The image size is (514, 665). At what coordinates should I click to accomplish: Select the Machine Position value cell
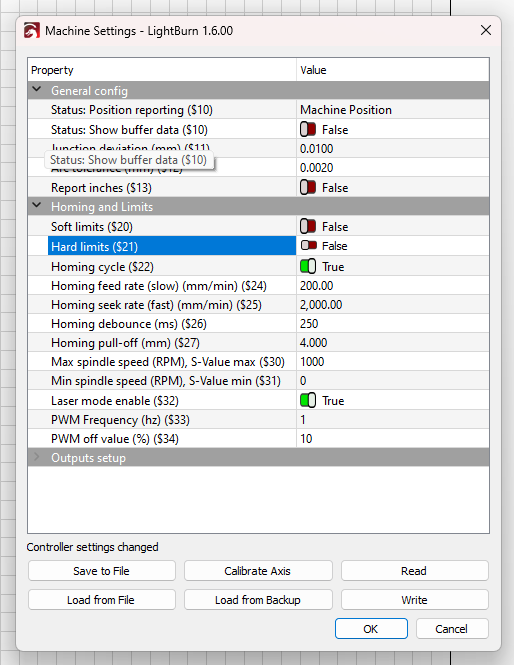[393, 110]
